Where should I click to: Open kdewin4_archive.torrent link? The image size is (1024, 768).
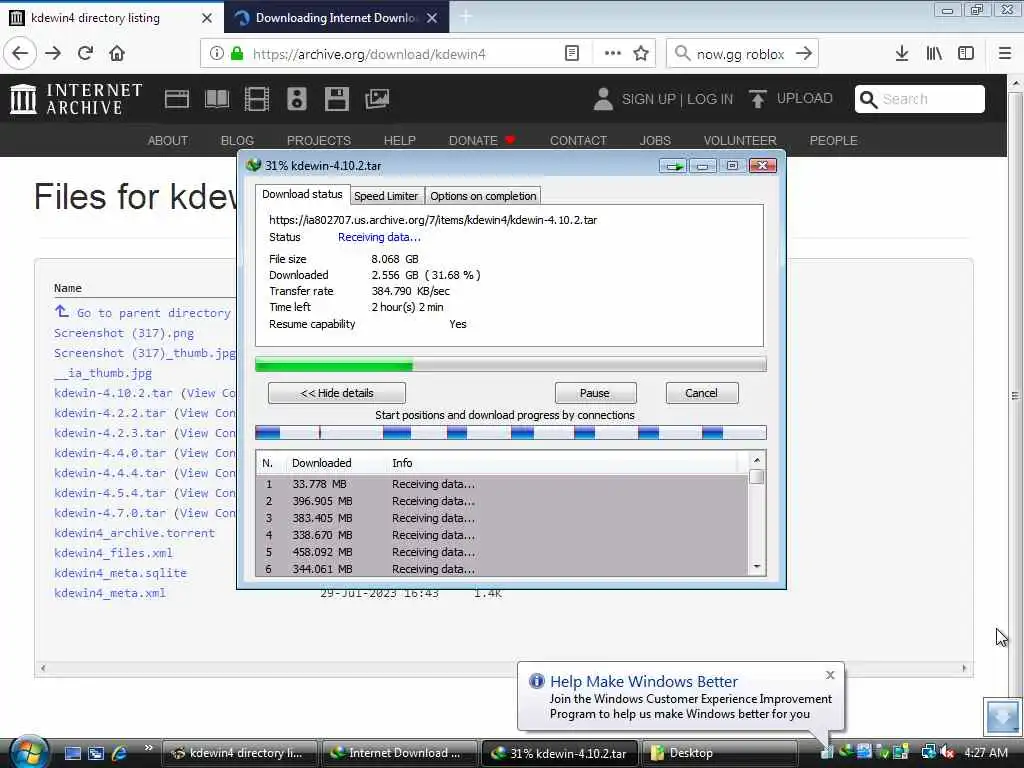point(135,533)
